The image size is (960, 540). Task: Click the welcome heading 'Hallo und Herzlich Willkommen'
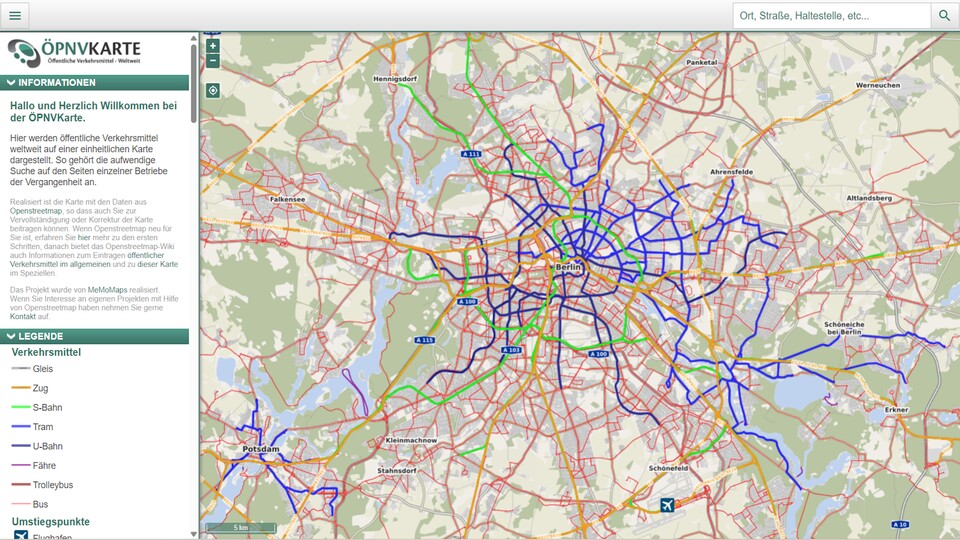point(93,111)
